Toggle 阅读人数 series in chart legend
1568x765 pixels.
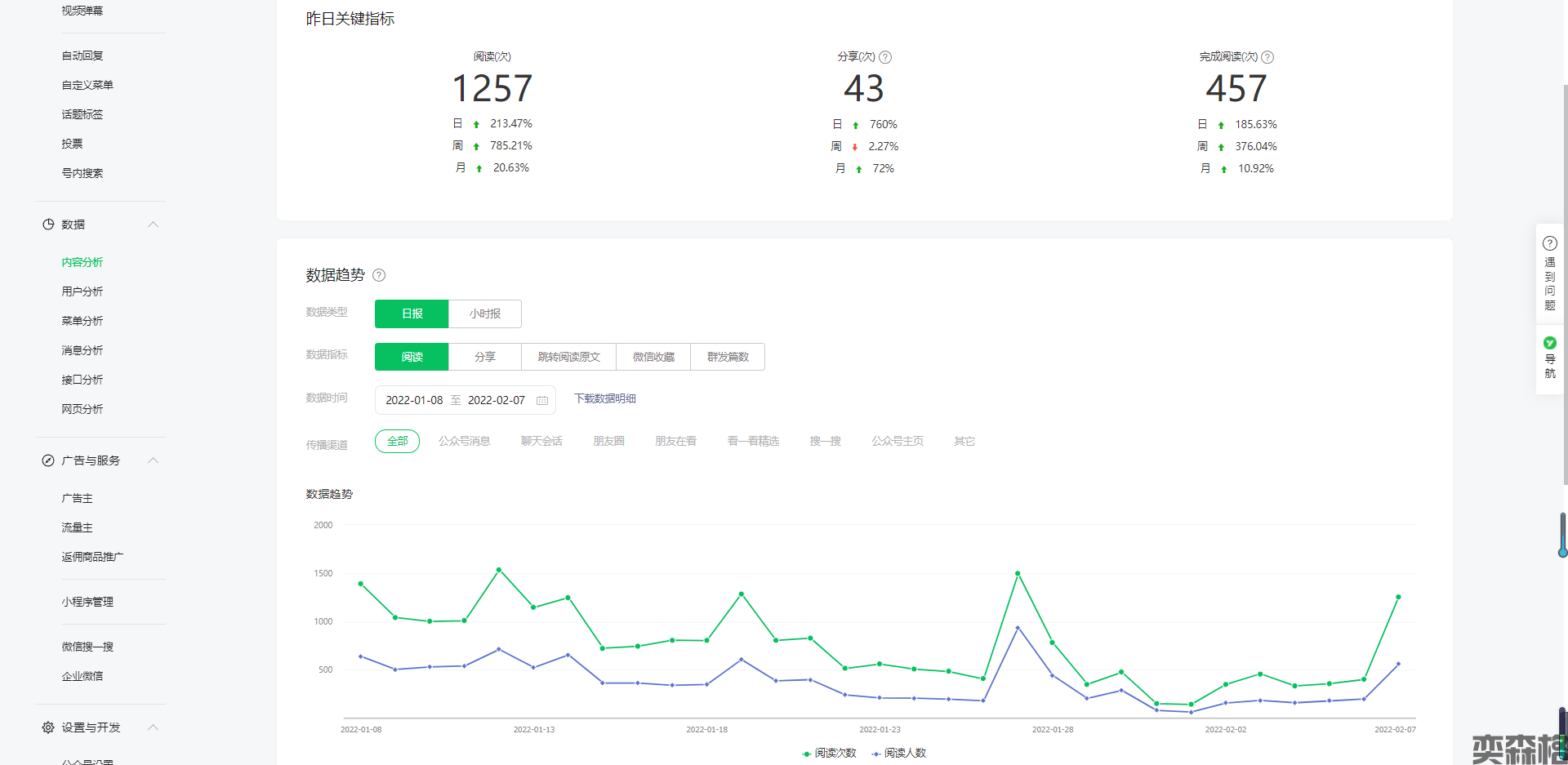click(899, 753)
